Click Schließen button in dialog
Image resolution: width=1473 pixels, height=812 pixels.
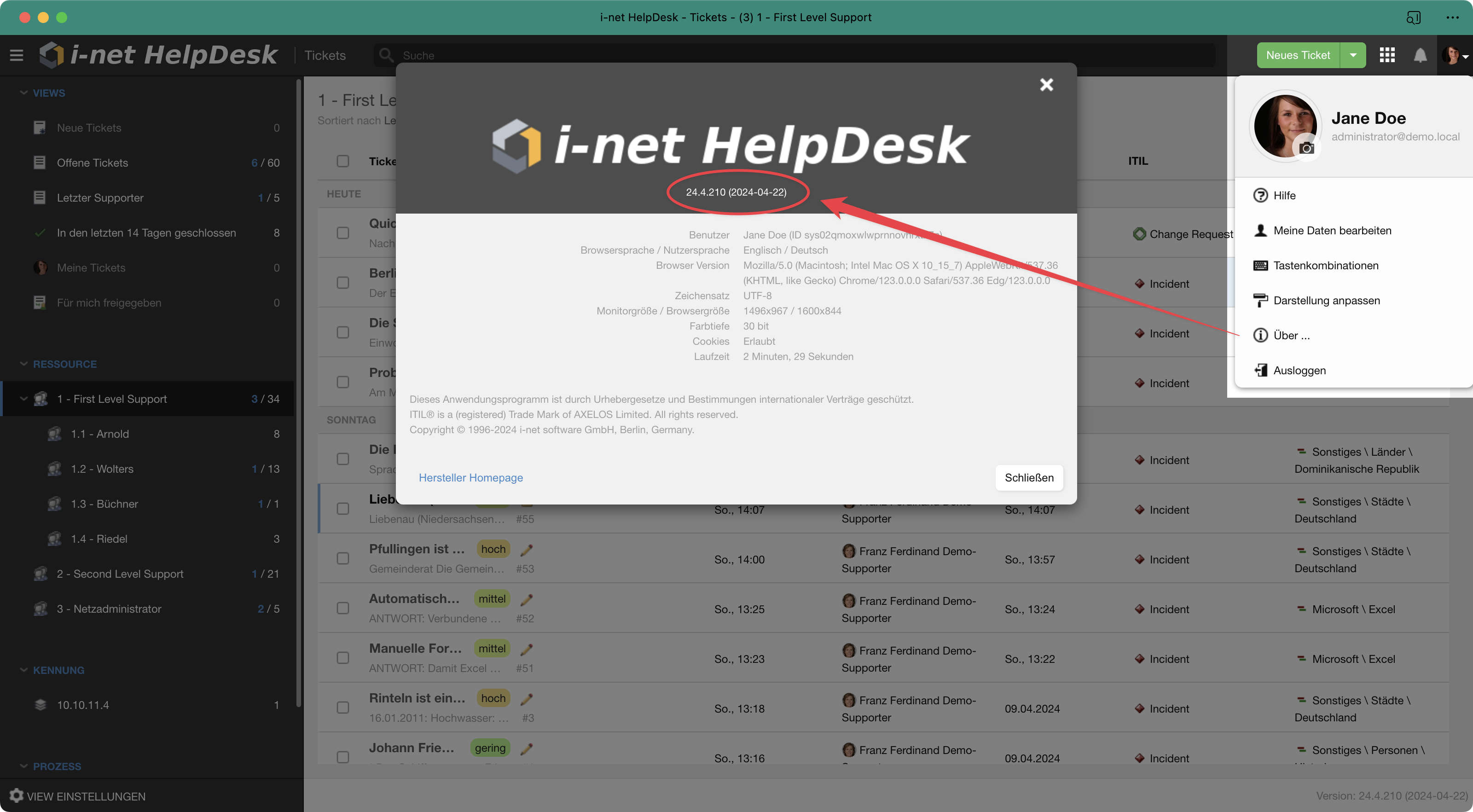click(1029, 477)
